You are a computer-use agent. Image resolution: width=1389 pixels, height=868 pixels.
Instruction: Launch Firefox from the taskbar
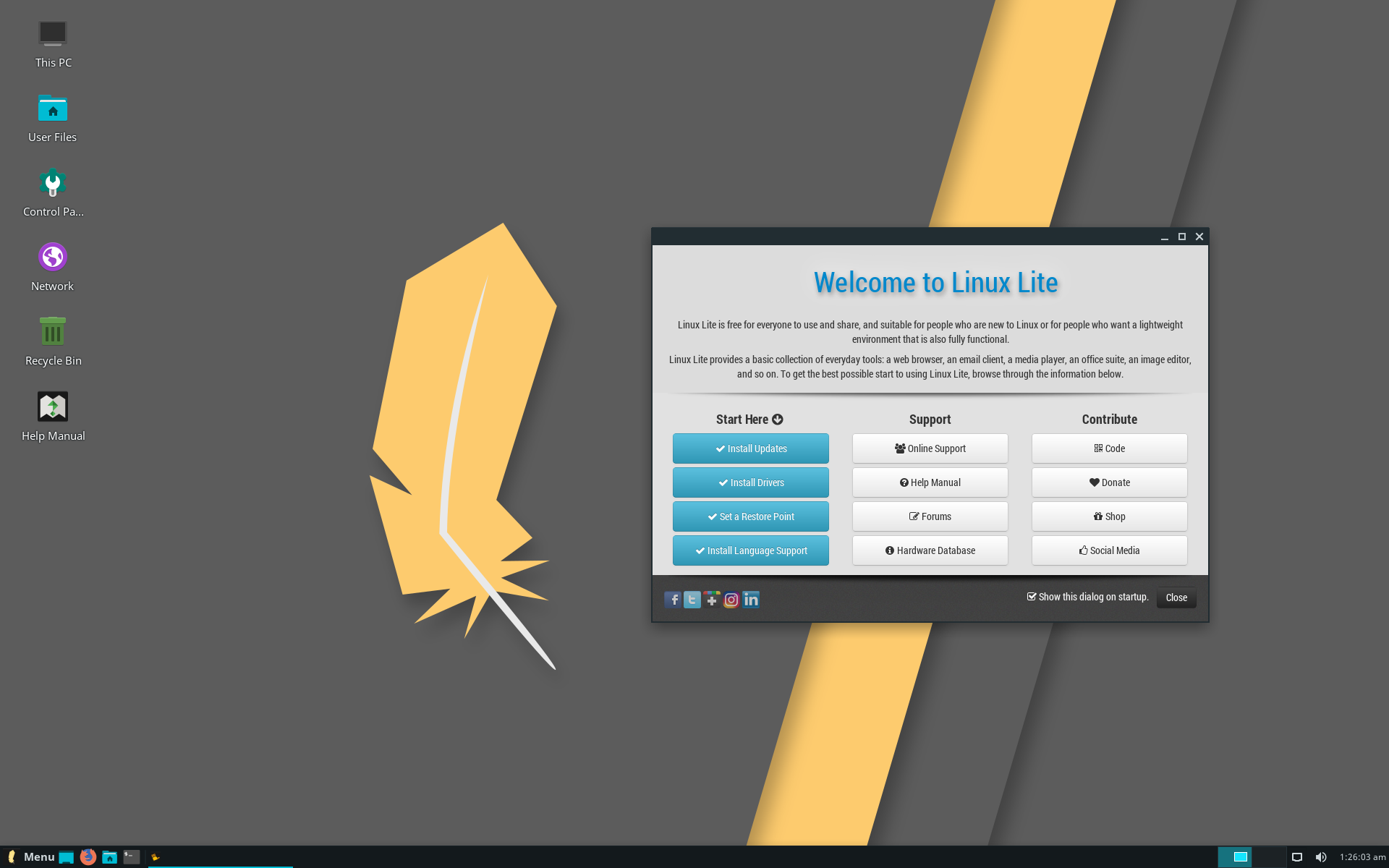88,856
